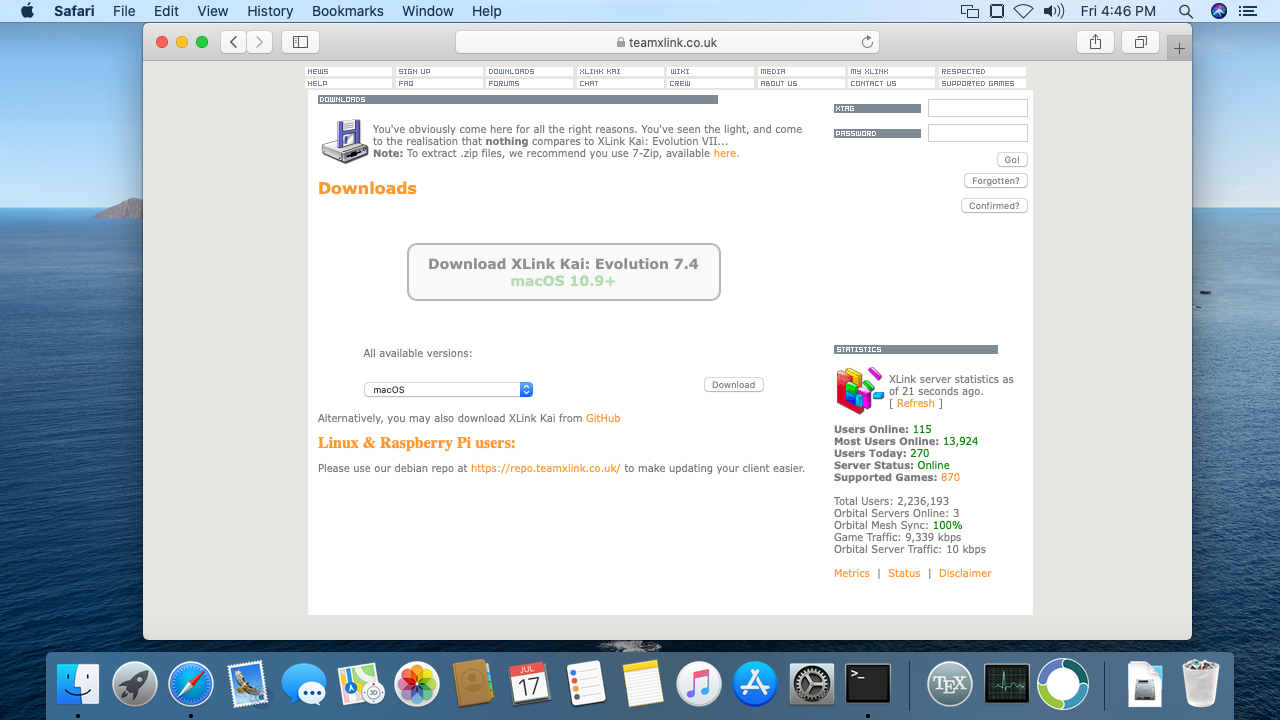Click the back navigation arrow
Viewport: 1280px width, 720px height.
point(233,42)
